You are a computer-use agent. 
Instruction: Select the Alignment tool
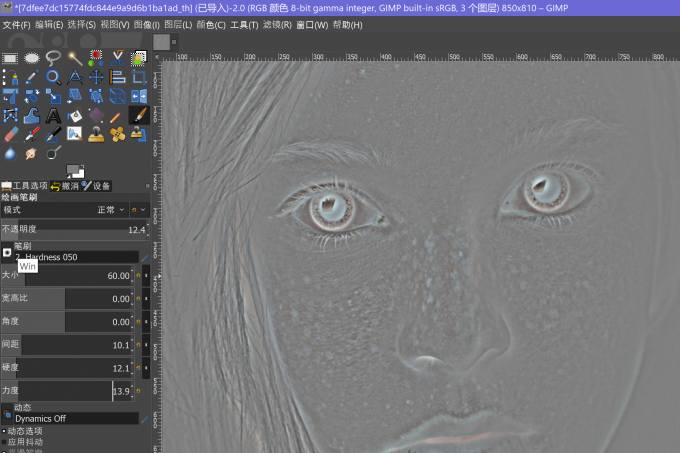(x=118, y=77)
